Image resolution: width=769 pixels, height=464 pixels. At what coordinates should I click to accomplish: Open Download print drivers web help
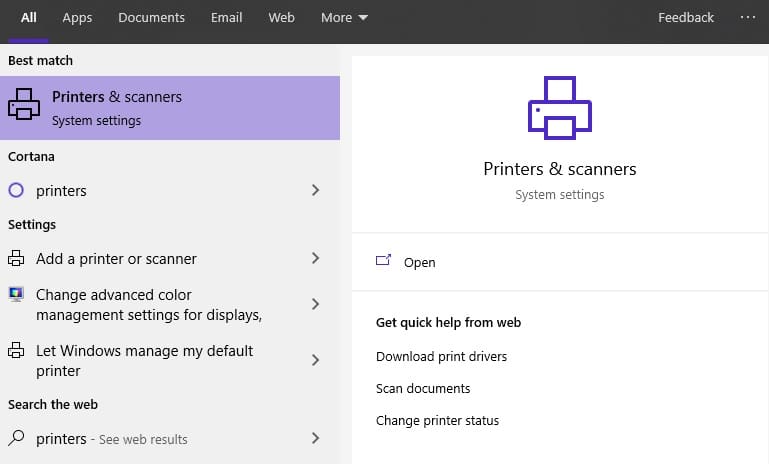[441, 357]
